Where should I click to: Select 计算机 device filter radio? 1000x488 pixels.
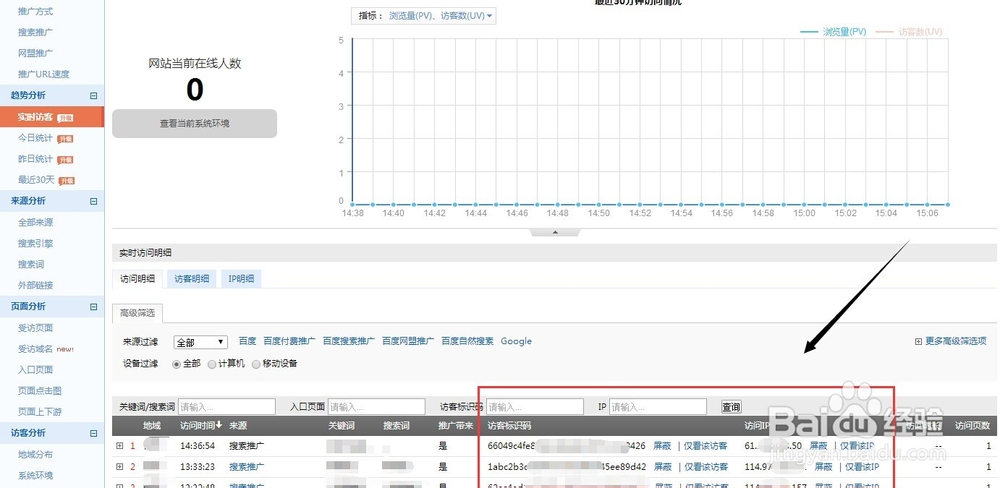pyautogui.click(x=212, y=364)
